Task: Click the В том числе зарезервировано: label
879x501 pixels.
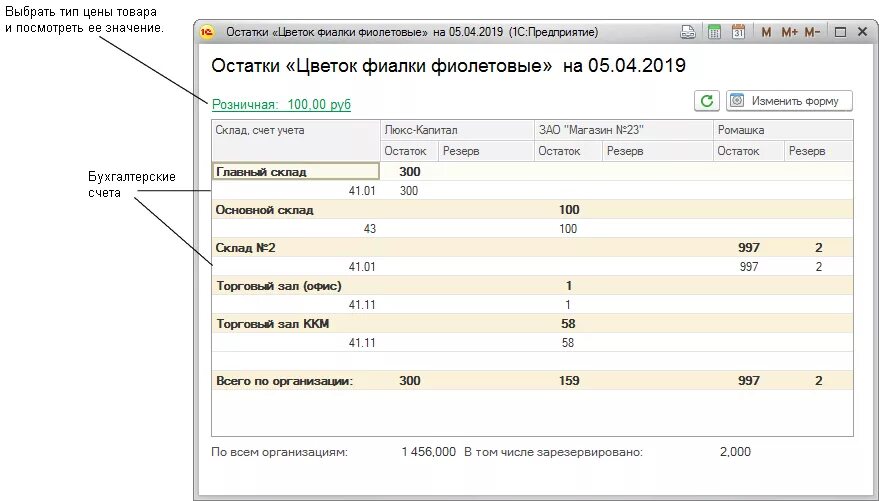Action: (553, 452)
